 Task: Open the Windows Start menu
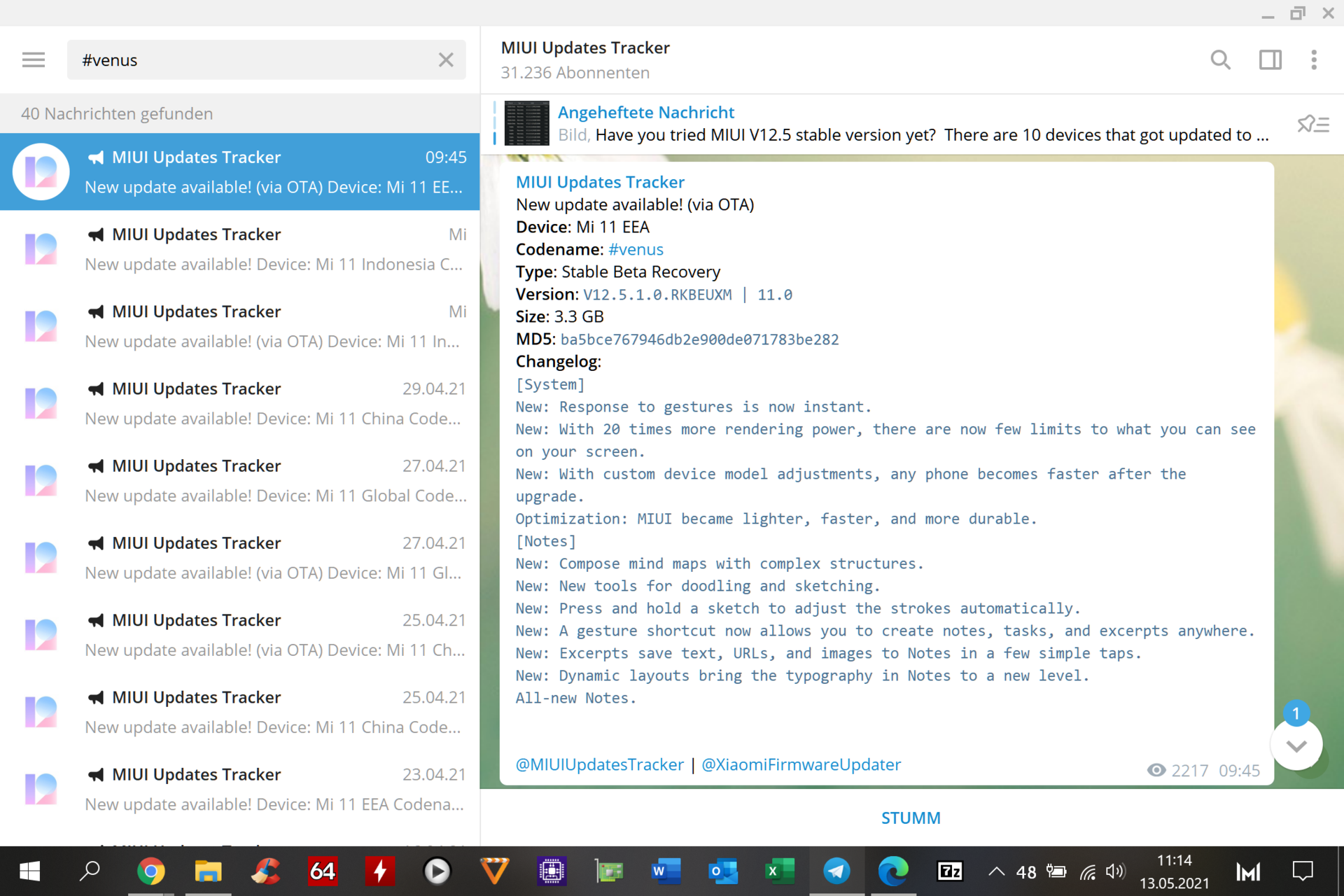coord(29,871)
